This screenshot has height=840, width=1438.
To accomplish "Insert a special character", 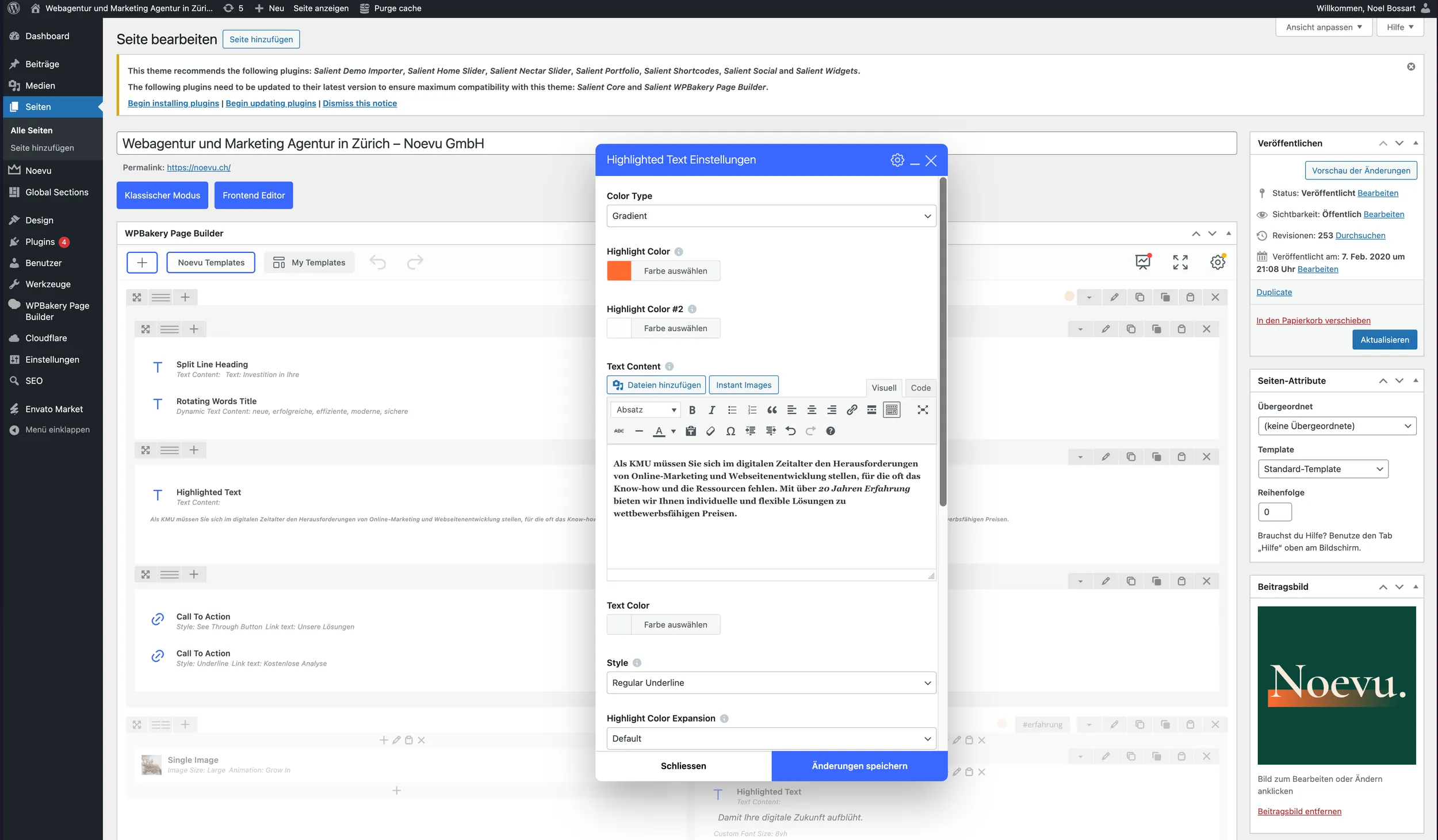I will pos(731,430).
